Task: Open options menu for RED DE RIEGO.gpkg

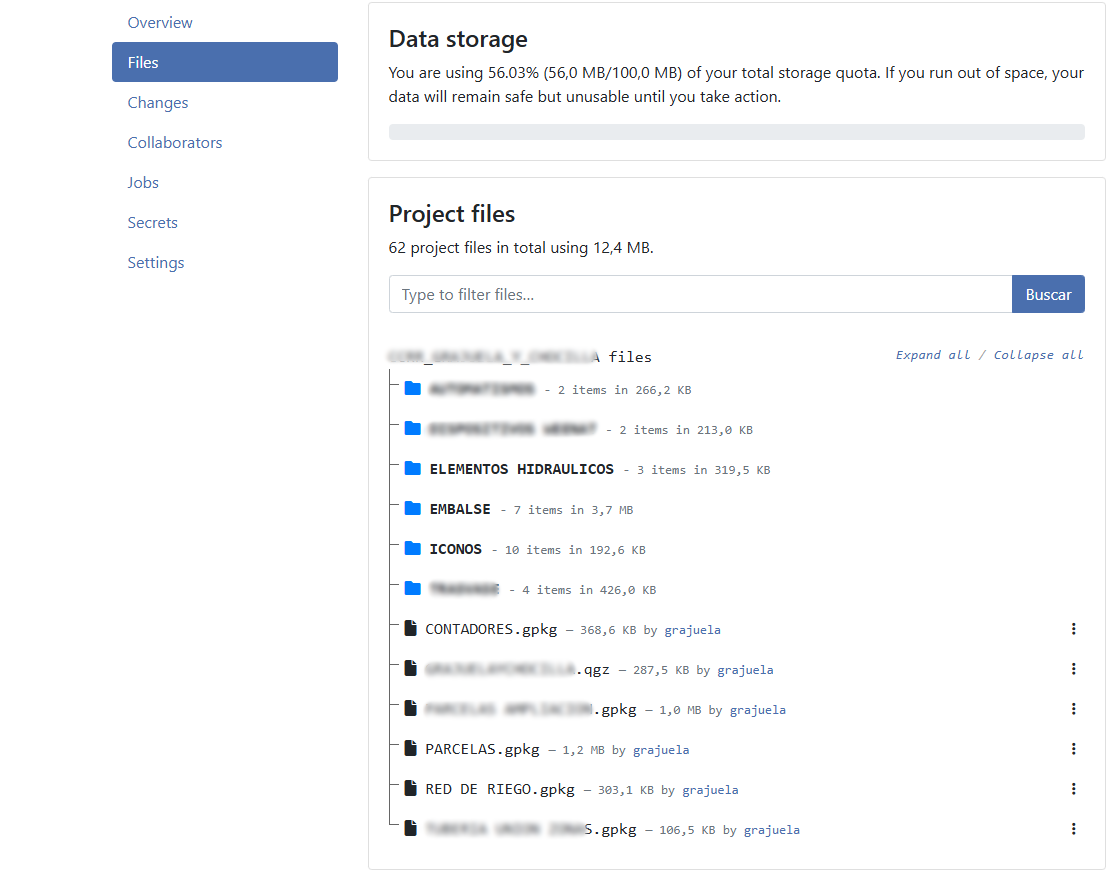Action: click(1073, 789)
